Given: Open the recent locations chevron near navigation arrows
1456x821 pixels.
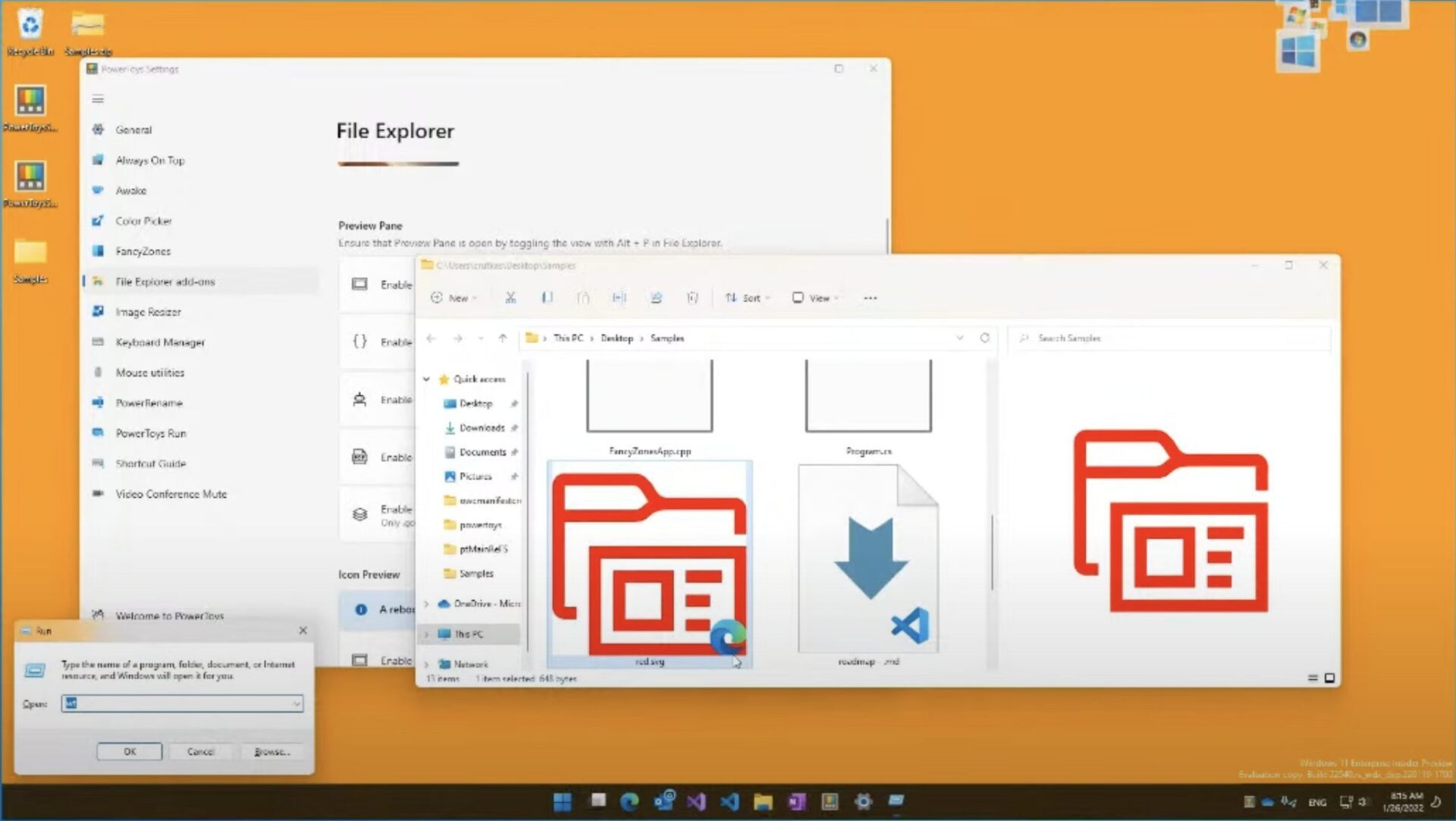Looking at the screenshot, I should (x=481, y=338).
